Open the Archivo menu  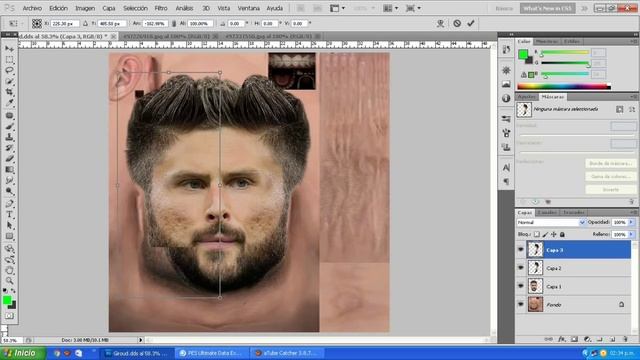[x=32, y=8]
